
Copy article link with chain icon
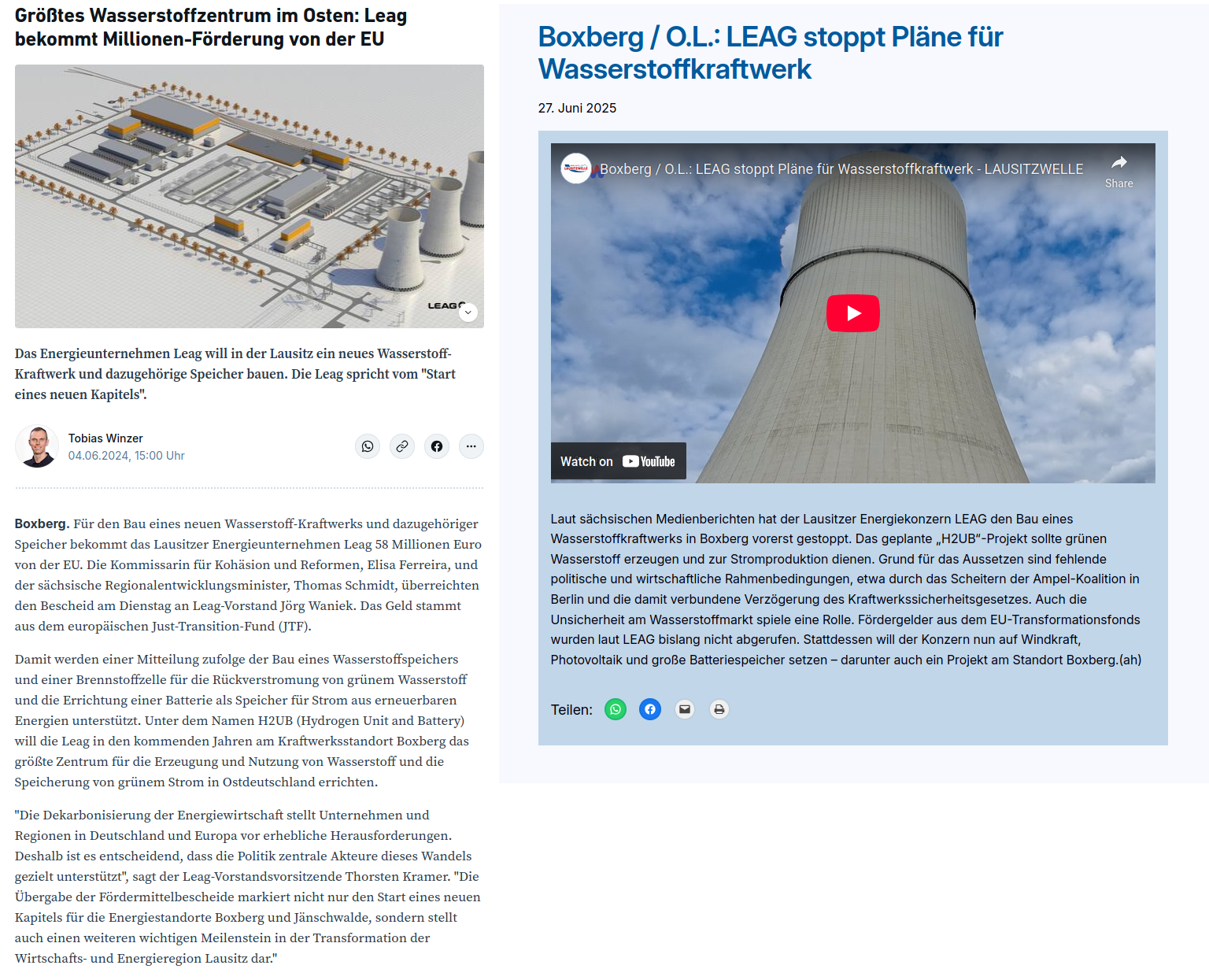click(x=402, y=446)
